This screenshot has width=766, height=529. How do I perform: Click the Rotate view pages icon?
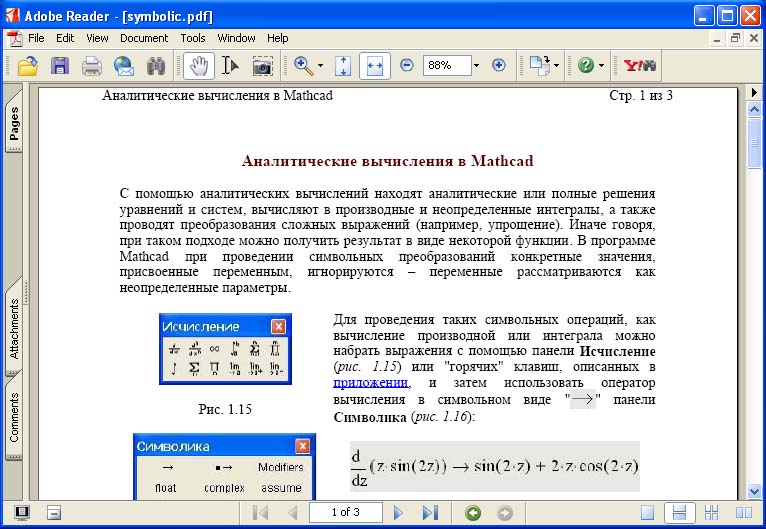[x=540, y=65]
